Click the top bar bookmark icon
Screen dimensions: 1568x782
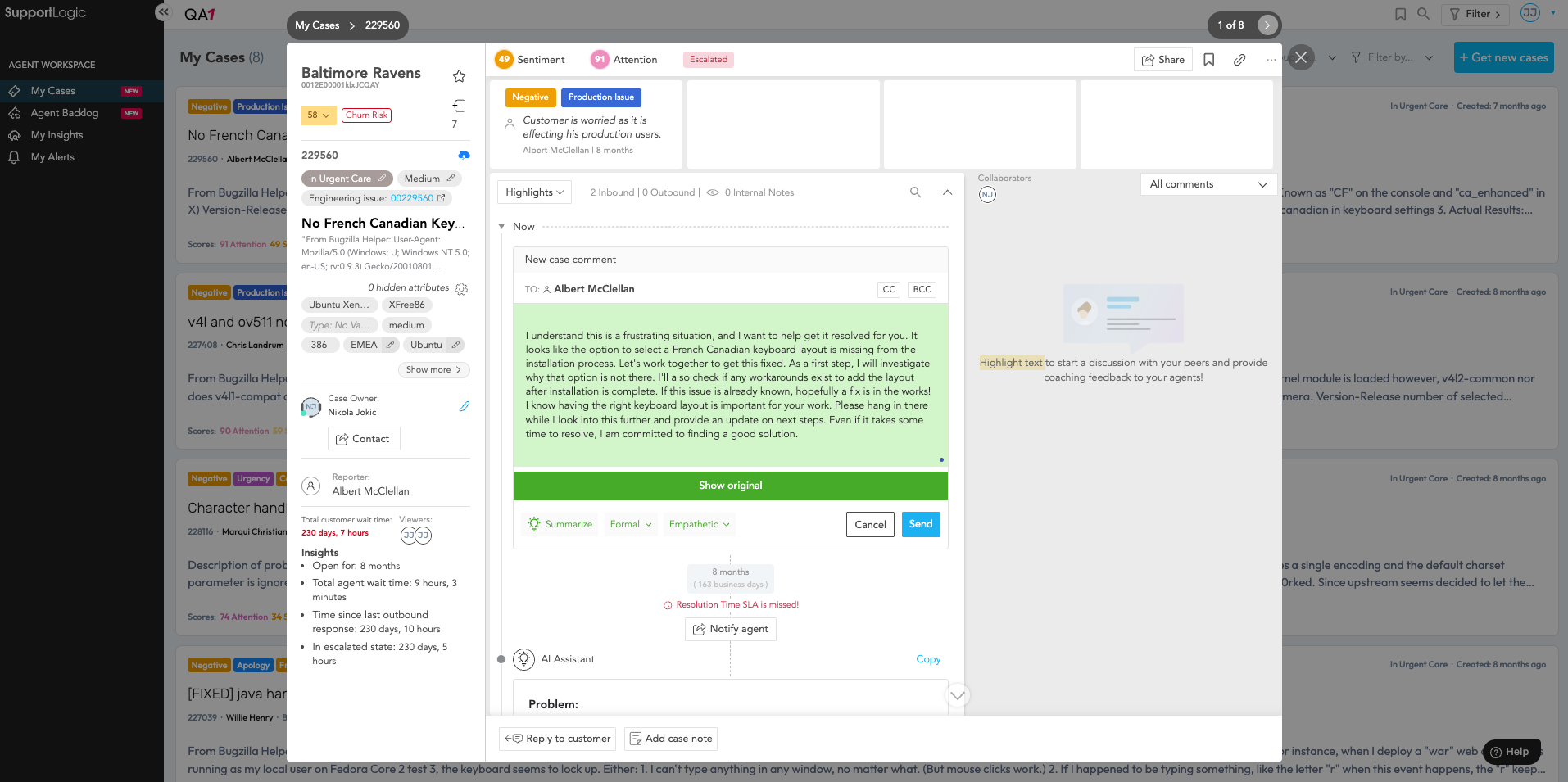[x=1401, y=14]
